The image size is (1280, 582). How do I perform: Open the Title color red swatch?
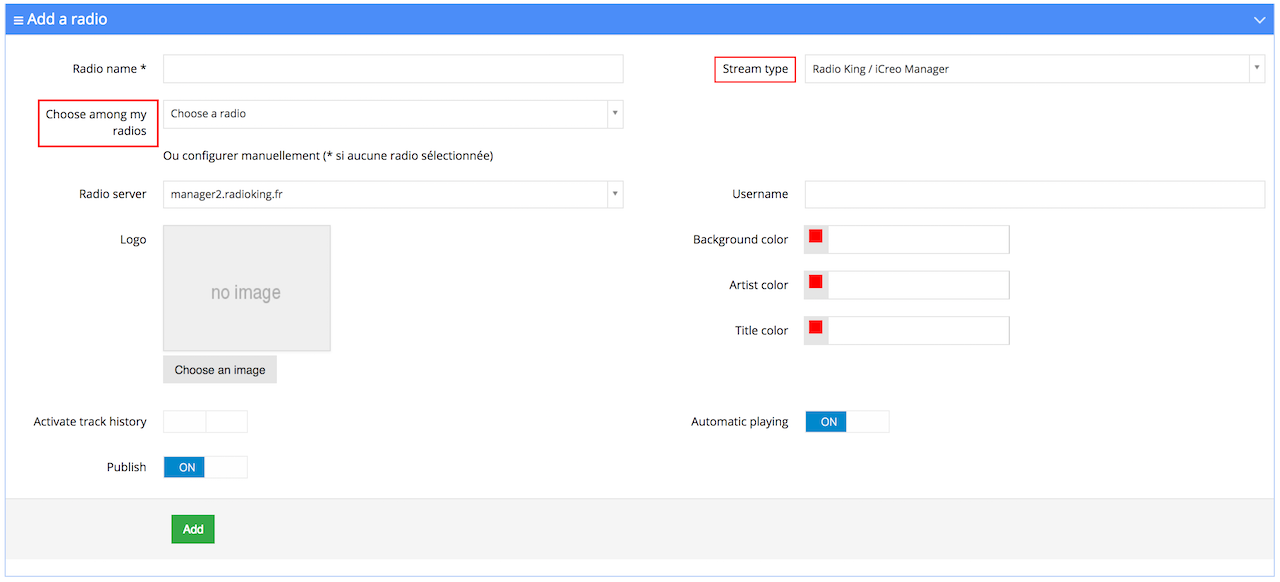(x=815, y=328)
